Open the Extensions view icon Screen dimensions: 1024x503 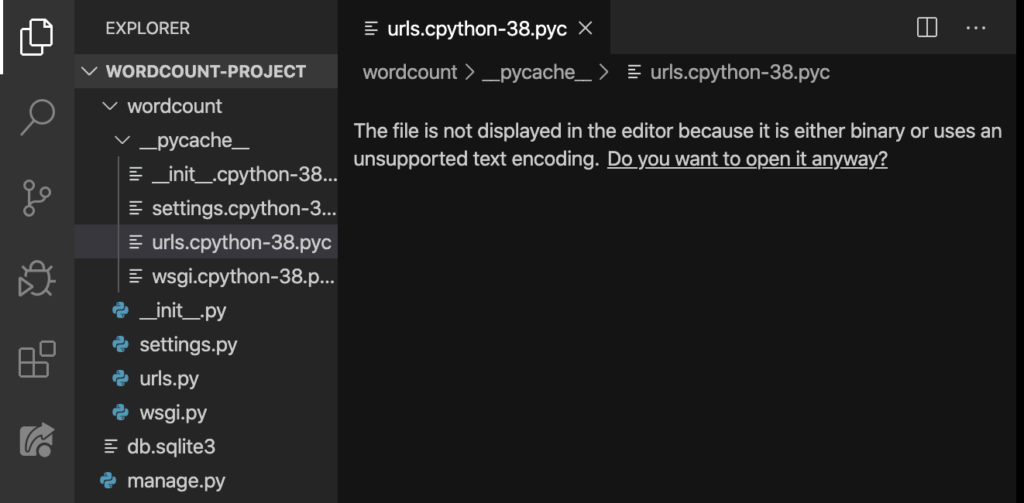click(37, 359)
